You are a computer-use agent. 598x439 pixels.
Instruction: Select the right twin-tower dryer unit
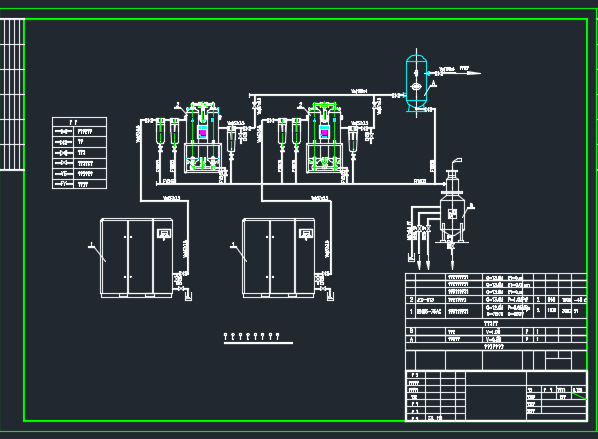pyautogui.click(x=324, y=137)
